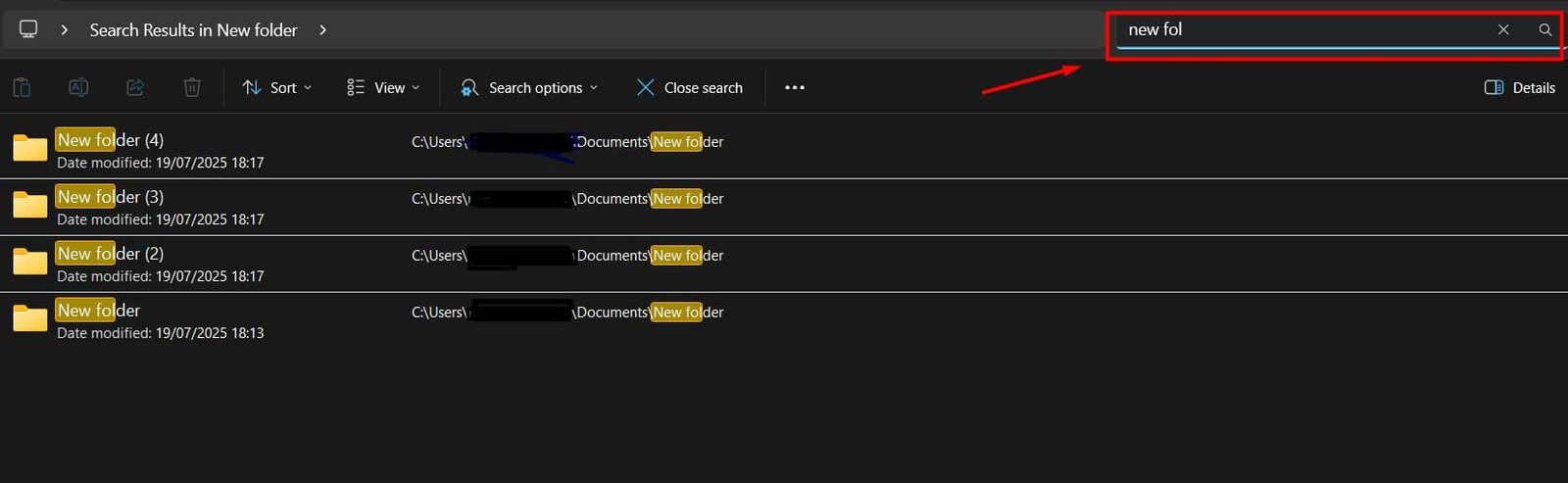The height and width of the screenshot is (483, 1568).
Task: Click "Search Results in New folder" breadcrumb
Action: point(193,30)
